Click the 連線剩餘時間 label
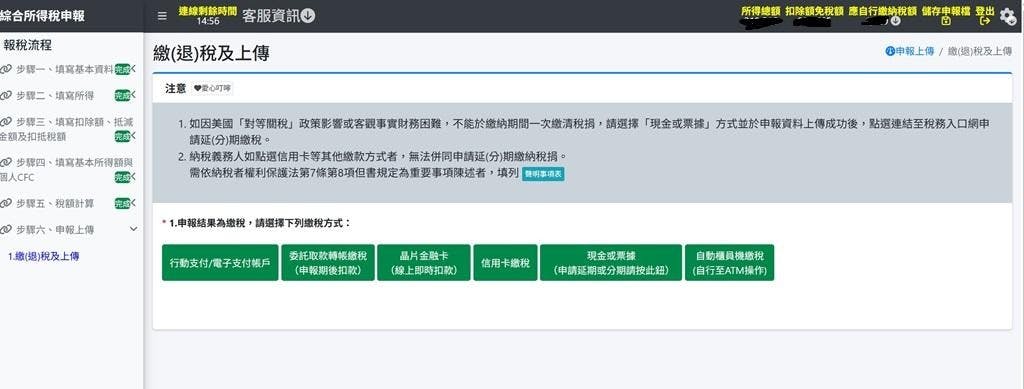This screenshot has width=1024, height=389. click(208, 10)
